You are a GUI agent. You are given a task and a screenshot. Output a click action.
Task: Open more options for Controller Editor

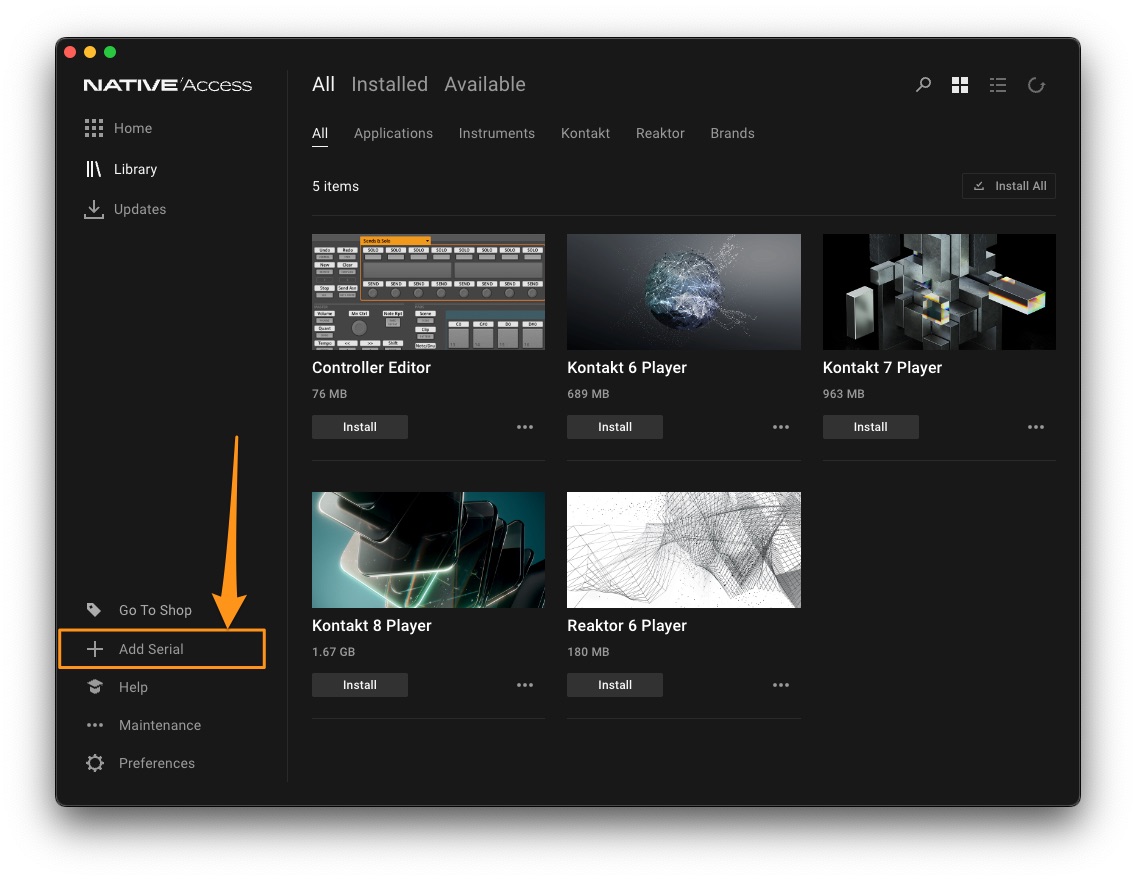tap(525, 427)
